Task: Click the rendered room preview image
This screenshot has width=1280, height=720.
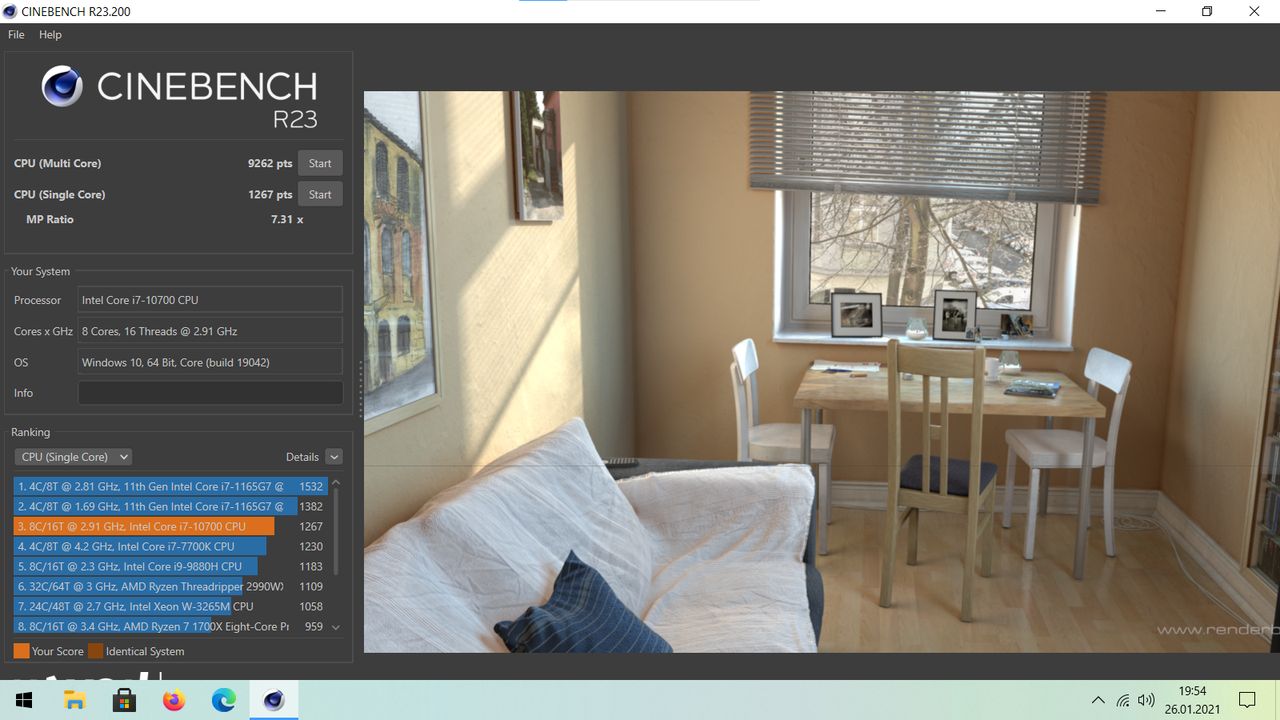Action: (x=821, y=372)
